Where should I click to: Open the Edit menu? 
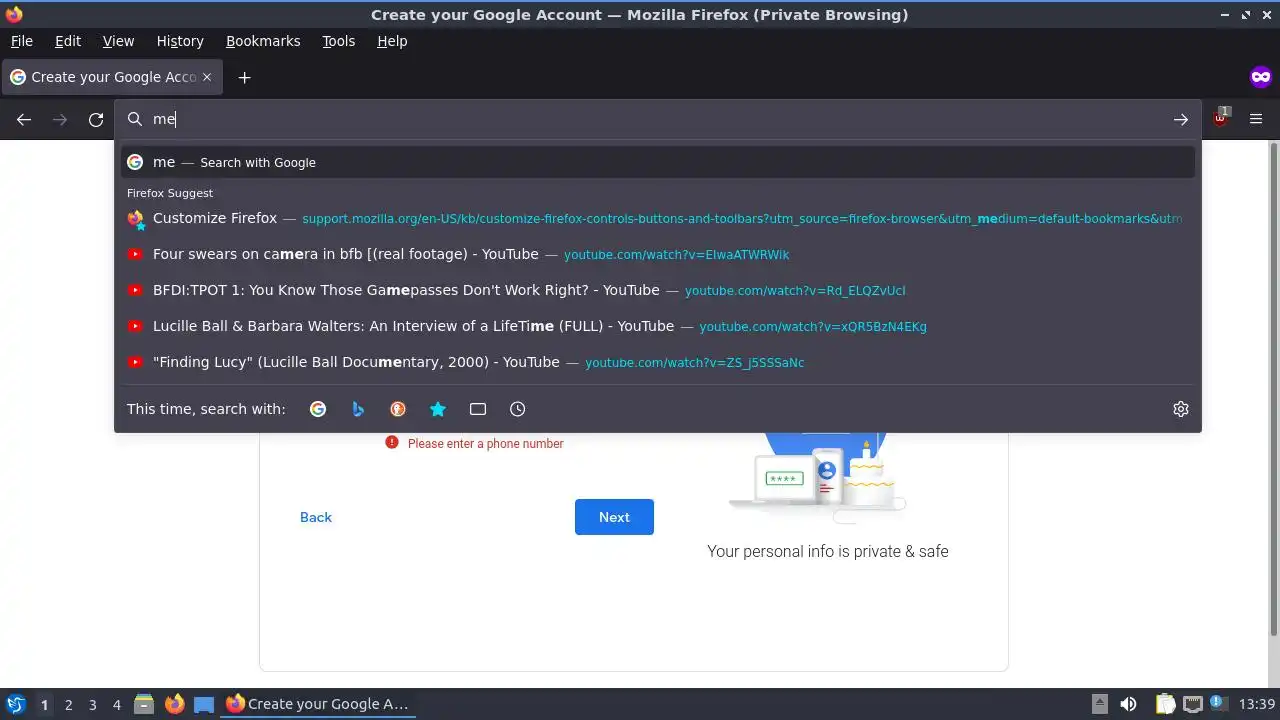click(68, 41)
